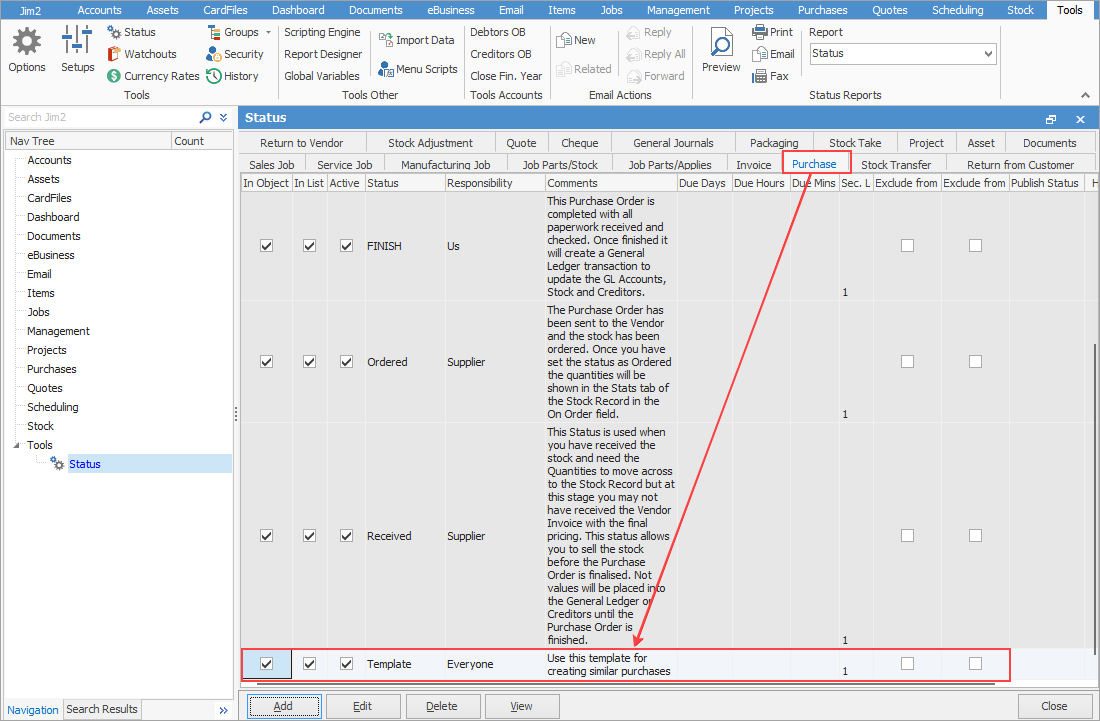Switch to the Stock Transfer tab
The width and height of the screenshot is (1100, 721).
click(895, 165)
